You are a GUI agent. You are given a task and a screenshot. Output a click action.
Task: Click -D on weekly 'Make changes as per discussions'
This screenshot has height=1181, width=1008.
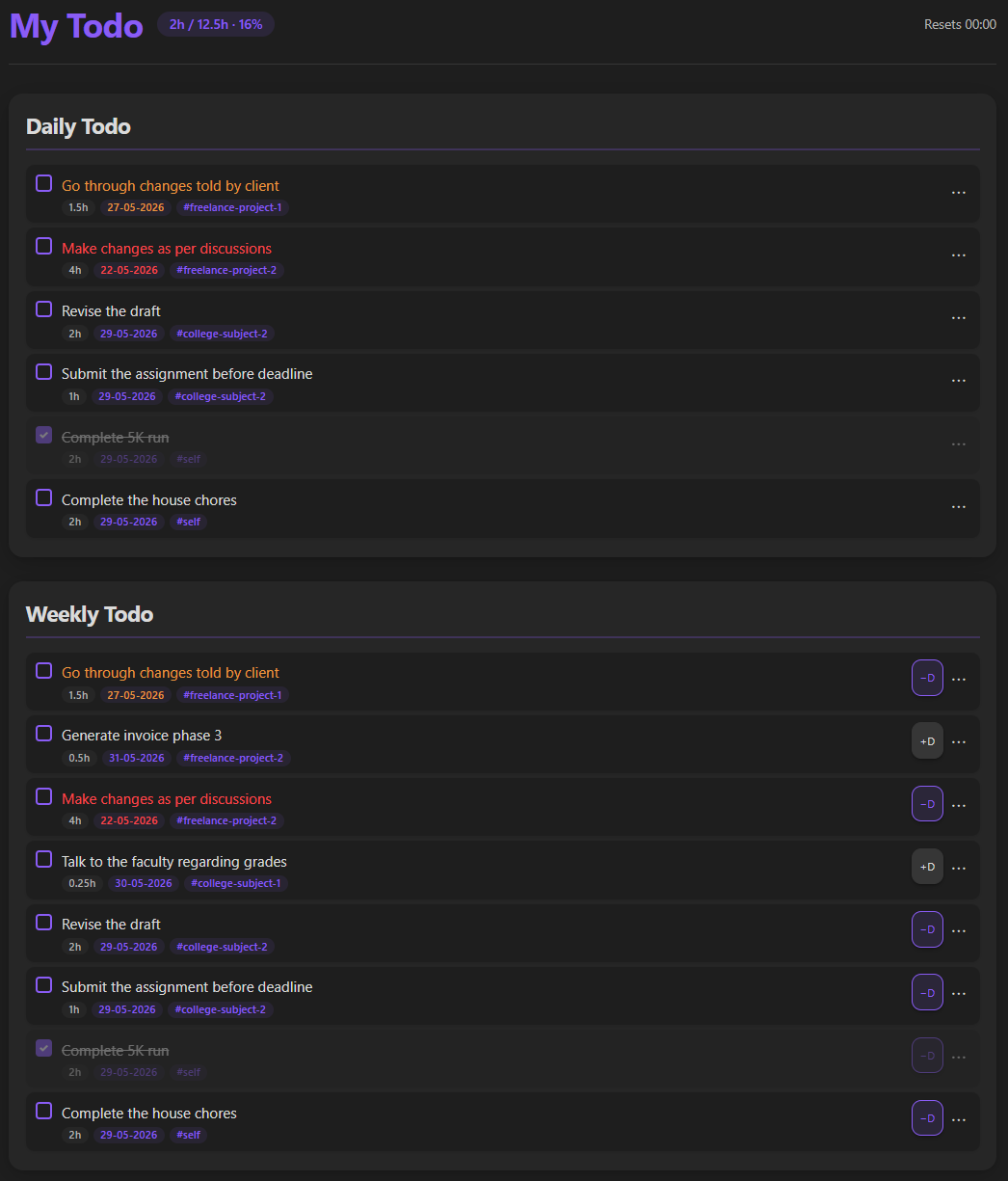(x=927, y=804)
